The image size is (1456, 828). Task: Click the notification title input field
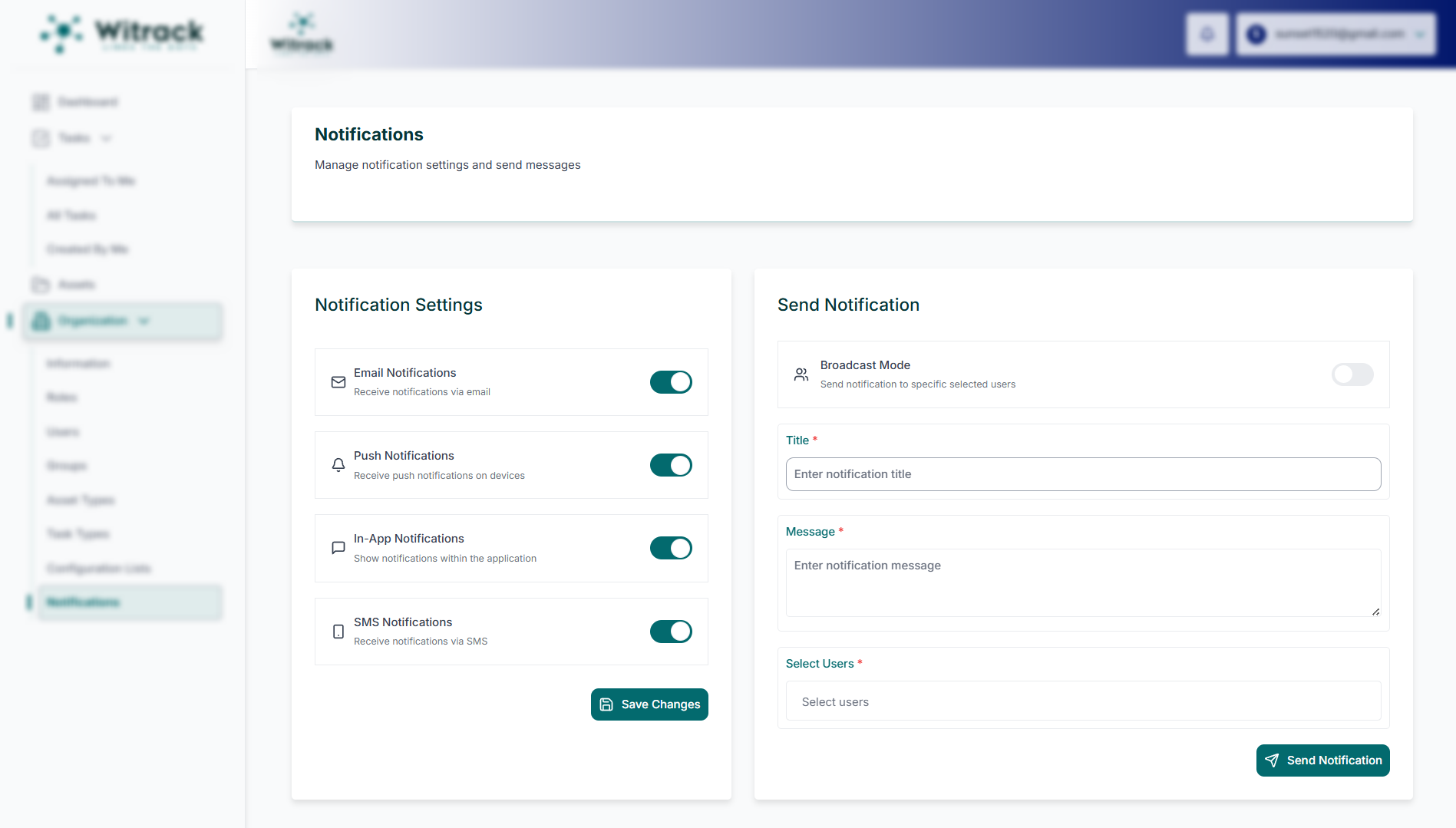coord(1082,474)
